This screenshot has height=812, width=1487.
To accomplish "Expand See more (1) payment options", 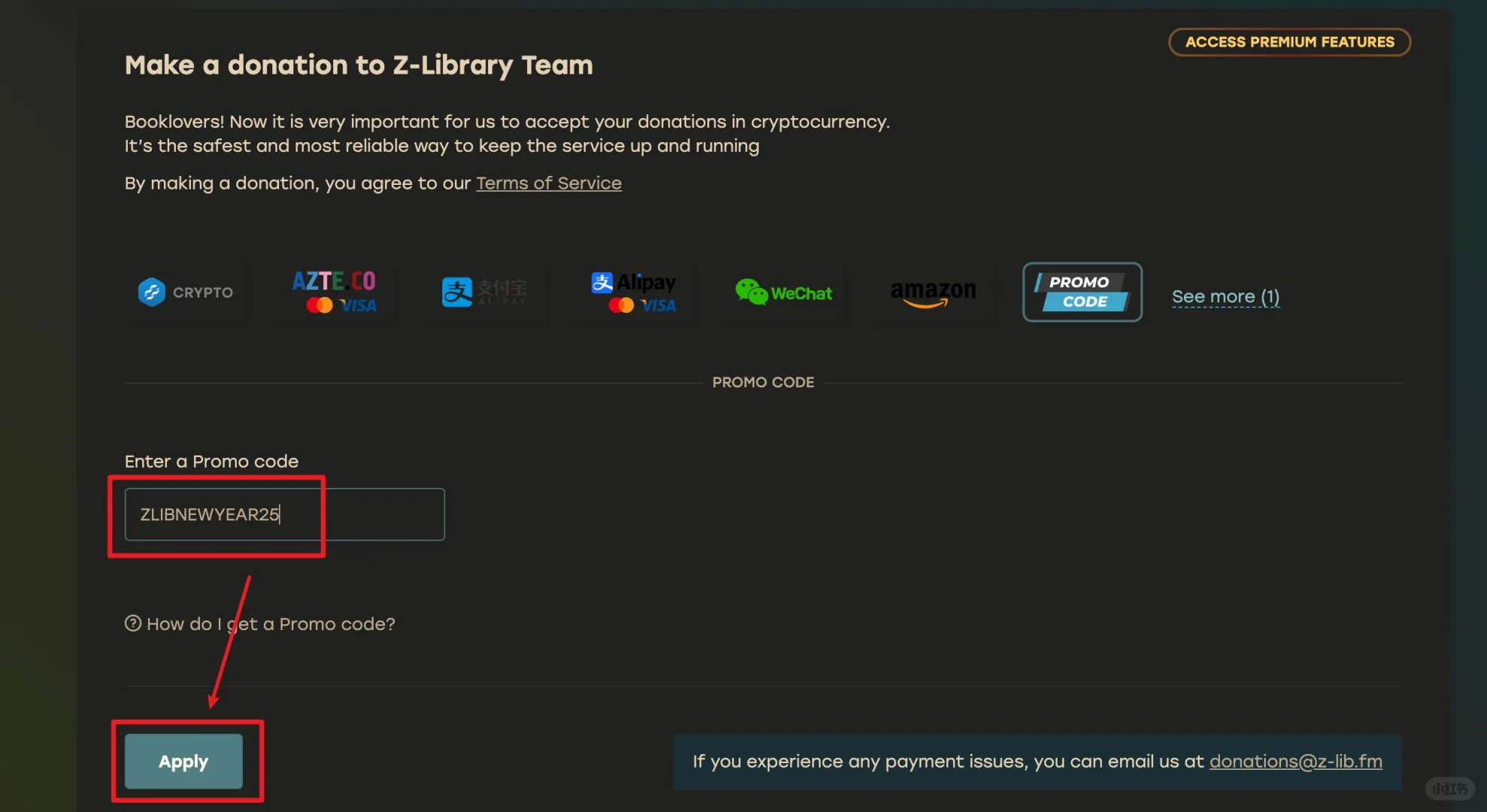I will click(1225, 297).
